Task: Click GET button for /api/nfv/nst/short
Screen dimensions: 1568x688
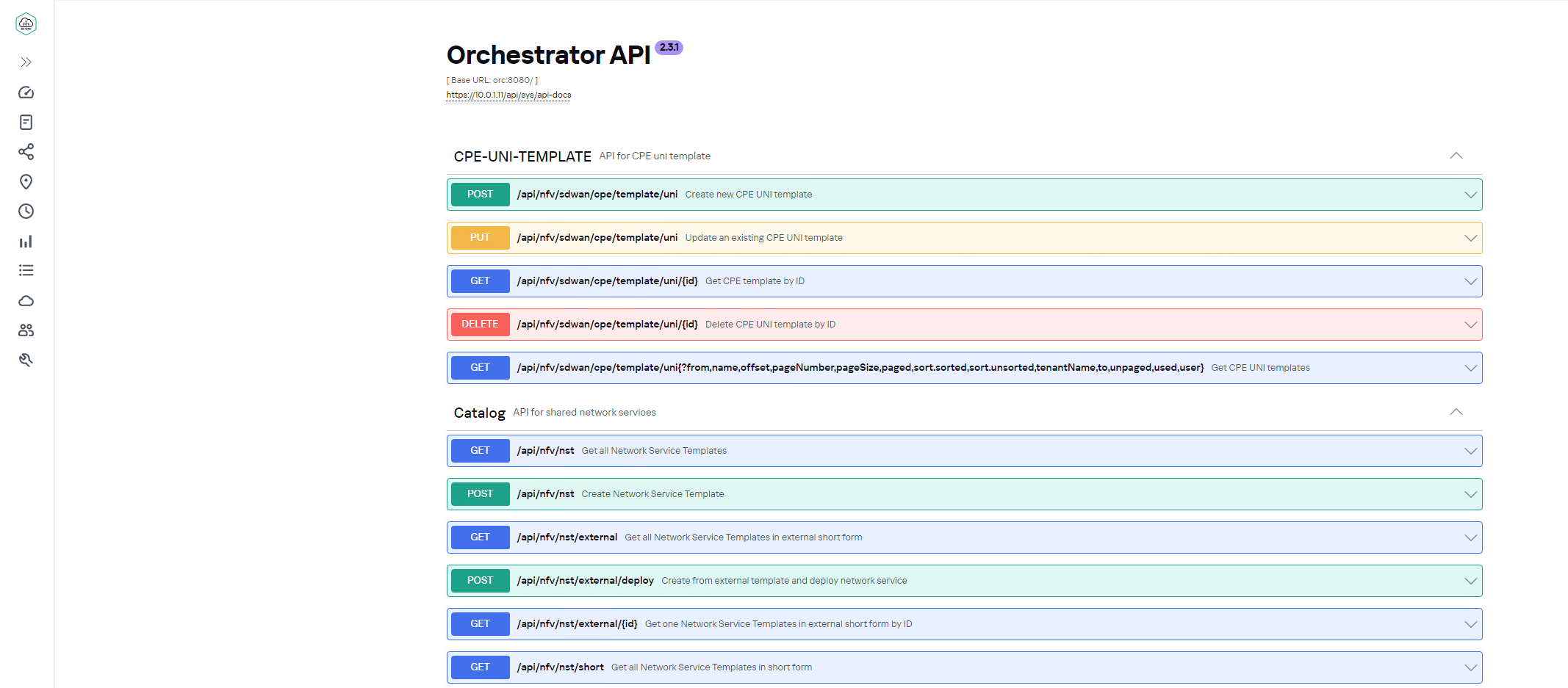Action: pyautogui.click(x=480, y=667)
